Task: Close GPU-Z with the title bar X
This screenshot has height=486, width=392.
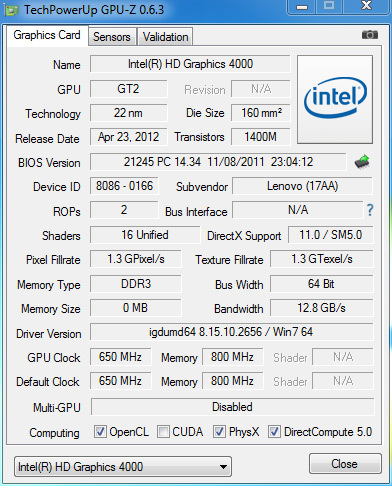Action: (x=367, y=6)
